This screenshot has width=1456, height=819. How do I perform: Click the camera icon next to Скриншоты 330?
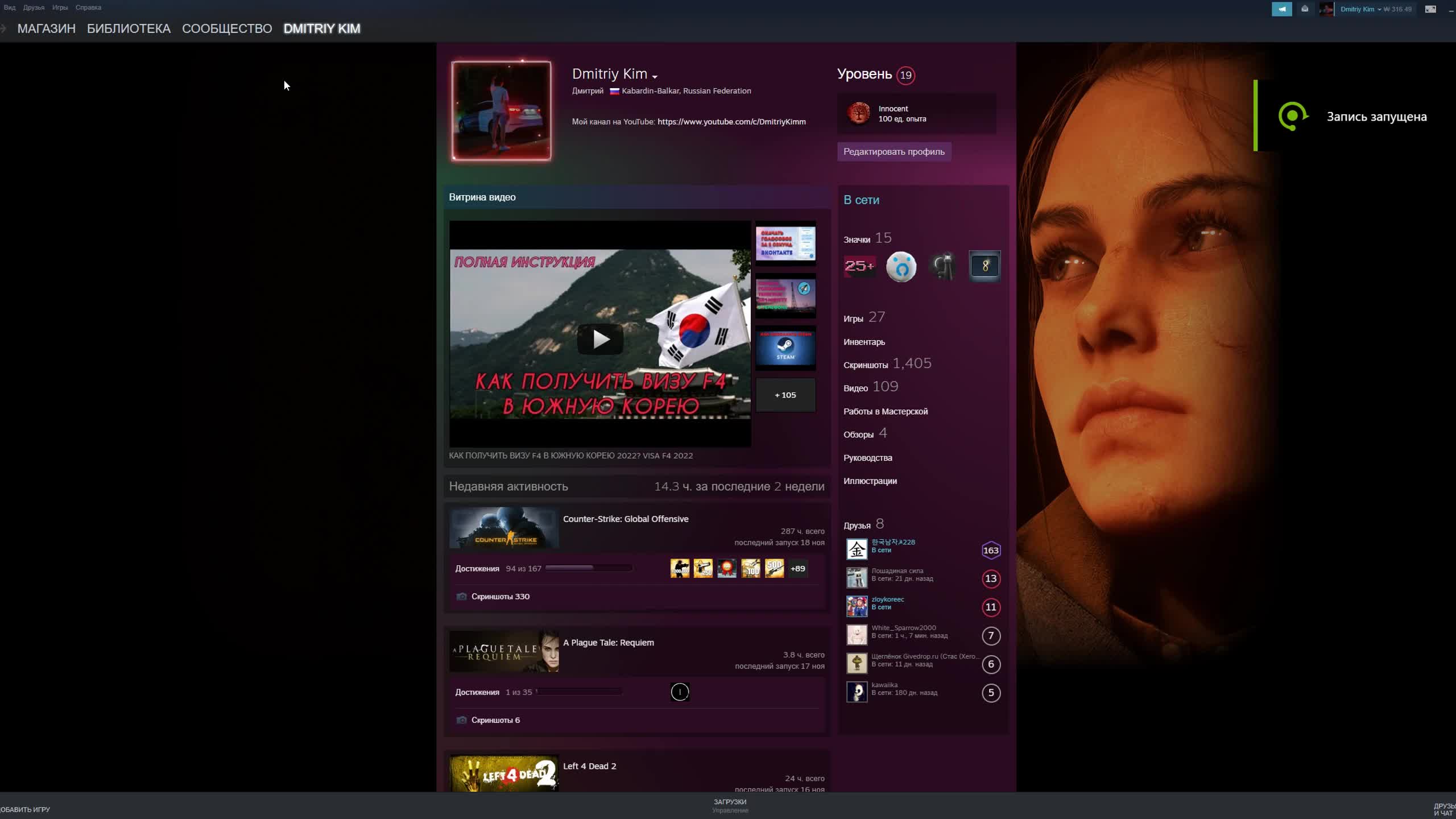tap(461, 596)
